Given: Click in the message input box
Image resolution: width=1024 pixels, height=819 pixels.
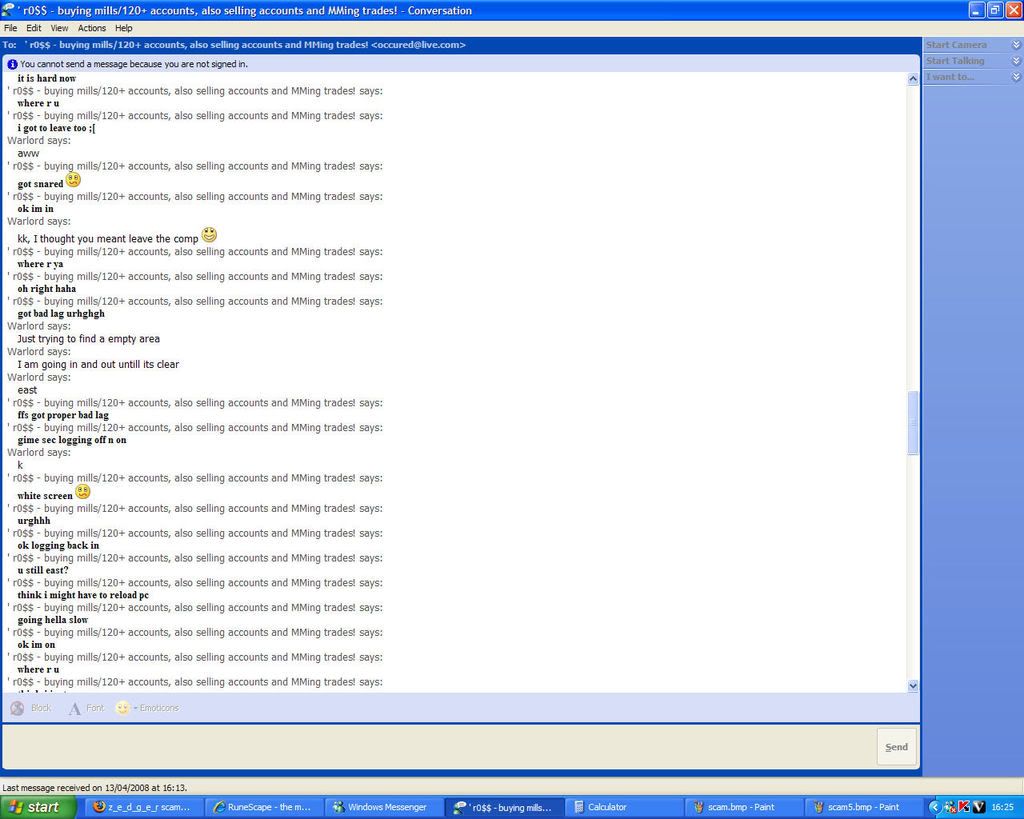Looking at the screenshot, I should click(x=439, y=747).
